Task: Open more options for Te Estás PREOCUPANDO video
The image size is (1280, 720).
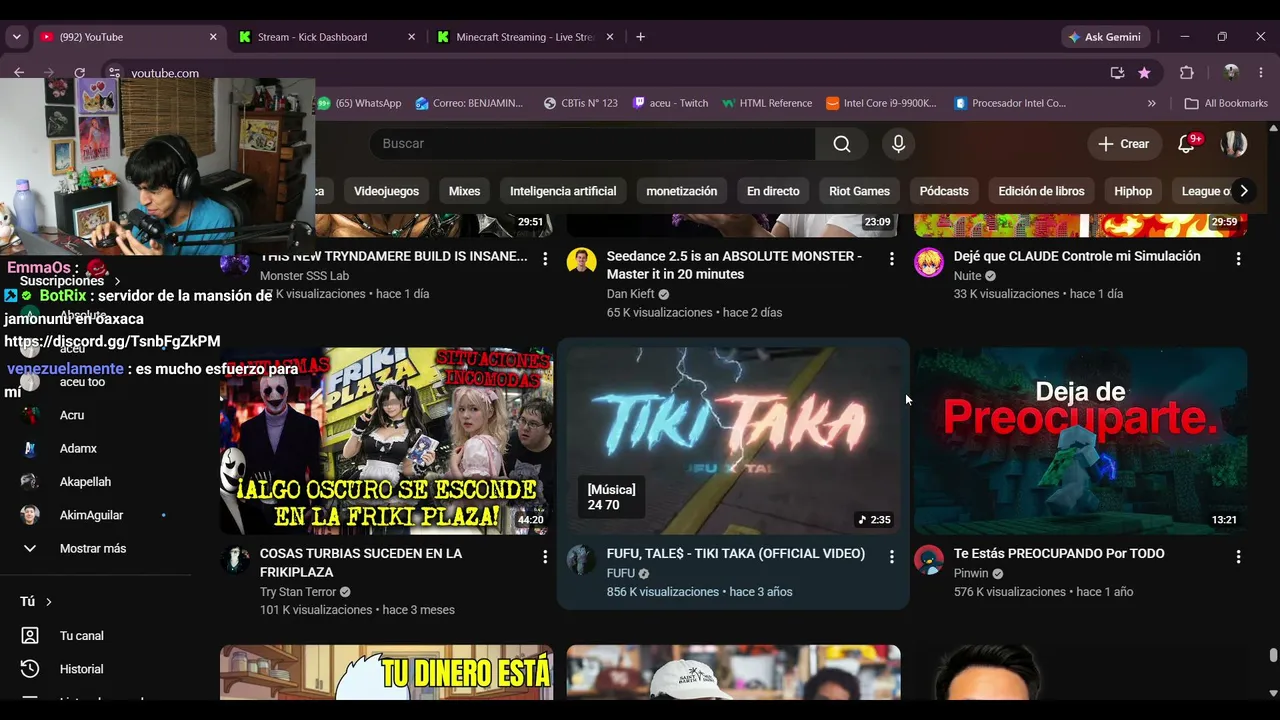Action: 1238,556
